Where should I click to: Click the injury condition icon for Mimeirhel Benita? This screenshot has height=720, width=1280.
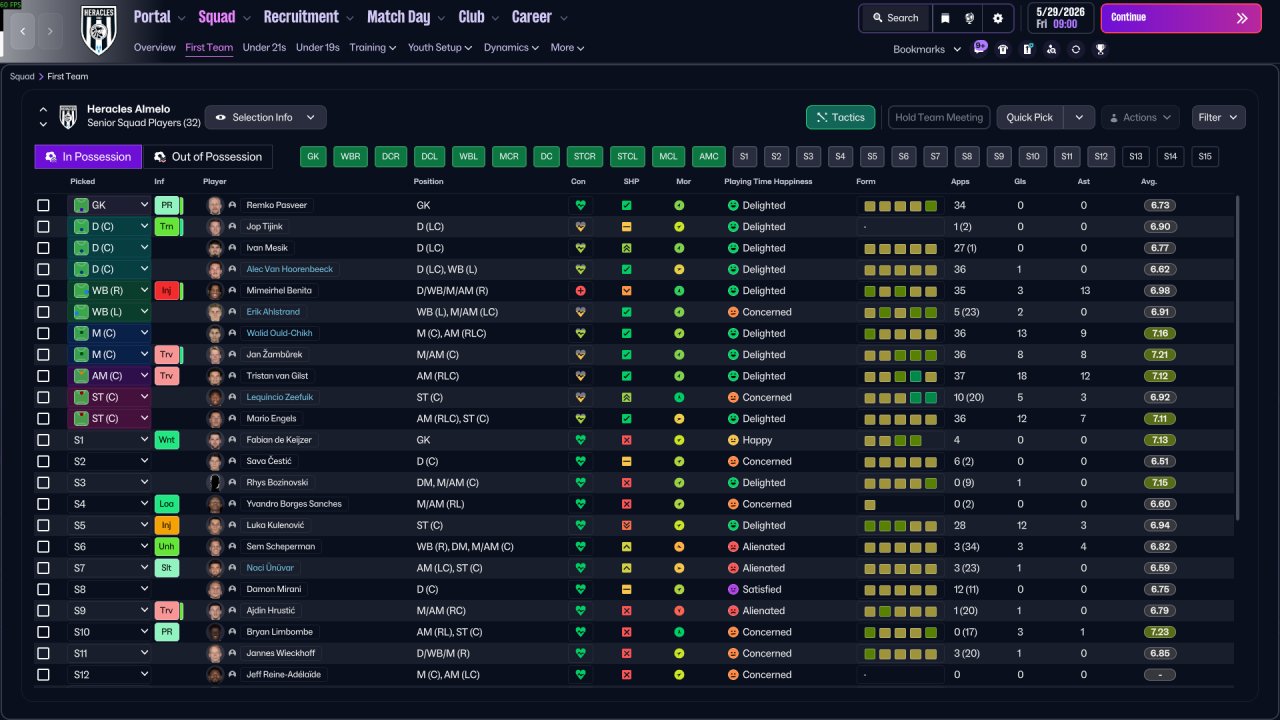[x=579, y=291]
